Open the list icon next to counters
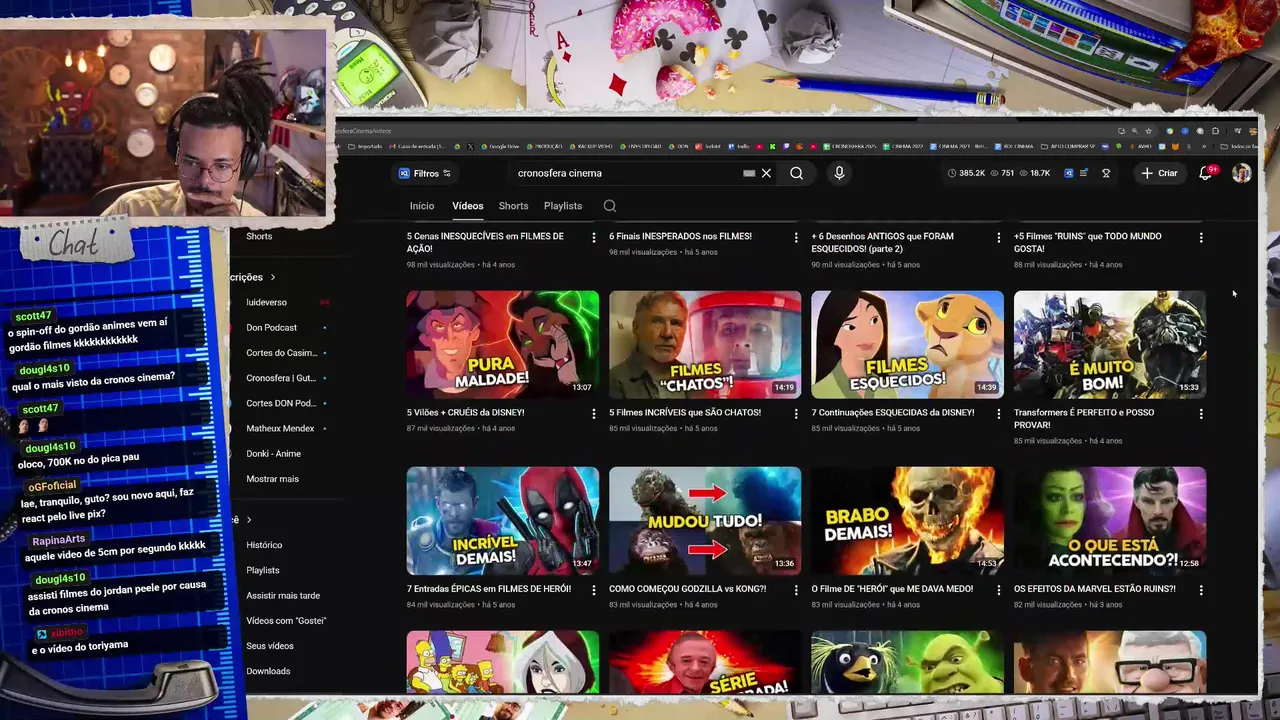The height and width of the screenshot is (720, 1280). click(1084, 173)
